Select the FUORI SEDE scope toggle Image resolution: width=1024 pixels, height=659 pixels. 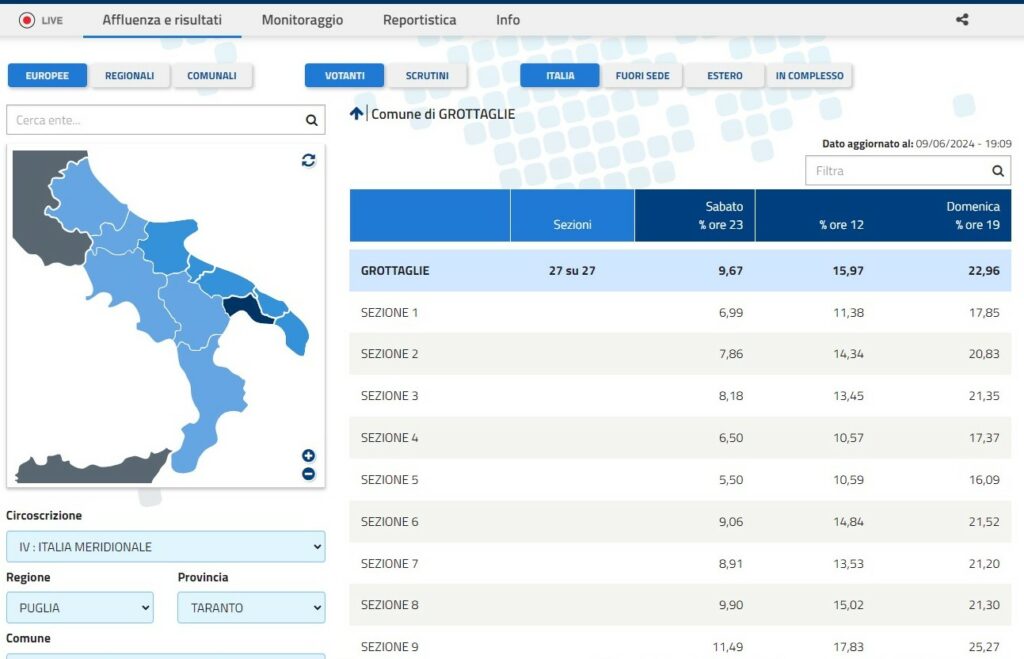coord(643,76)
